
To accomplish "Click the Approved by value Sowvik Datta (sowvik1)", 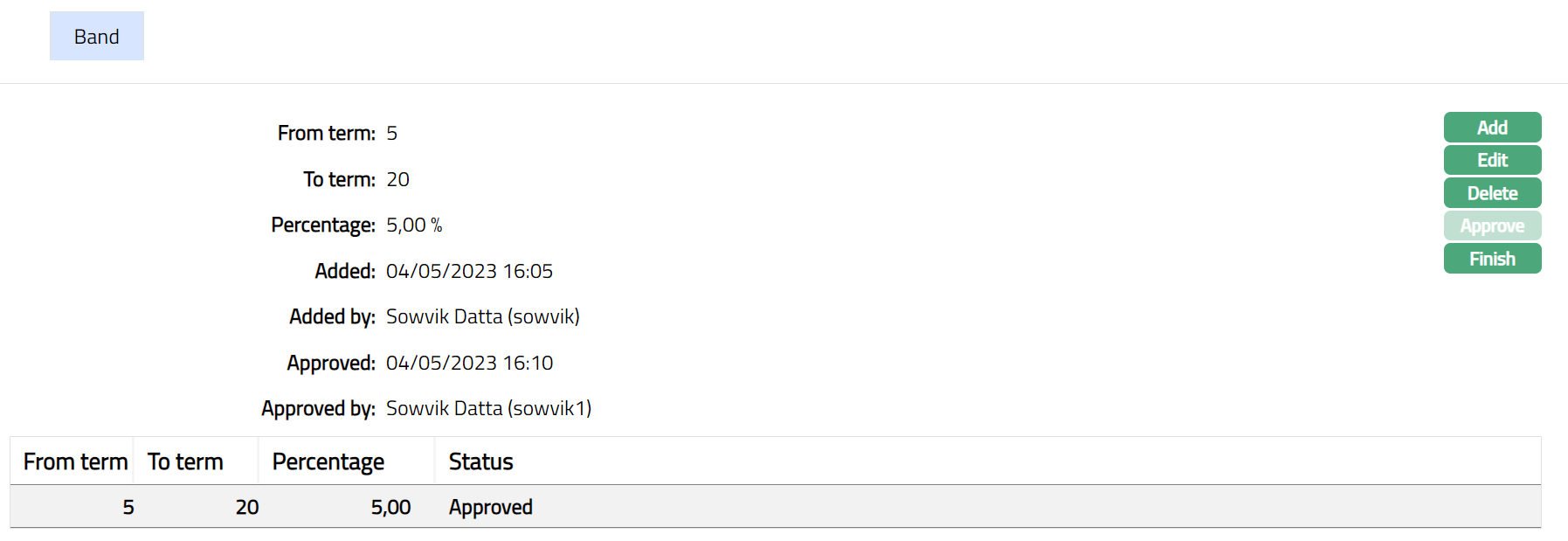I will coord(488,408).
